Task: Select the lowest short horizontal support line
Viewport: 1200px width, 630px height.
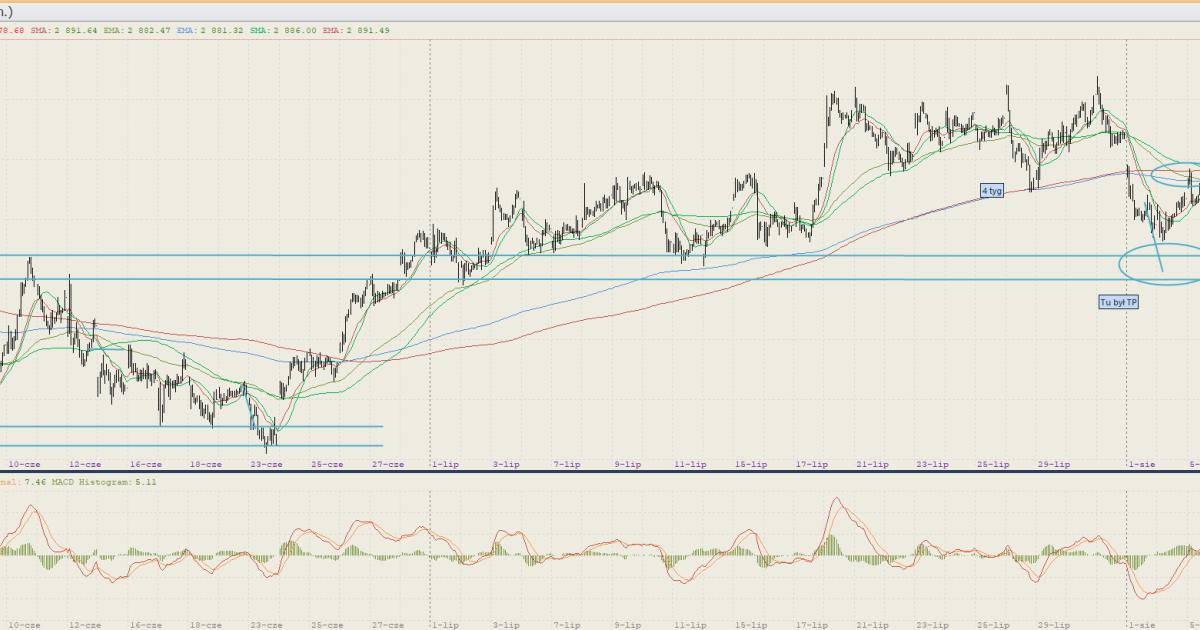Action: (190, 446)
